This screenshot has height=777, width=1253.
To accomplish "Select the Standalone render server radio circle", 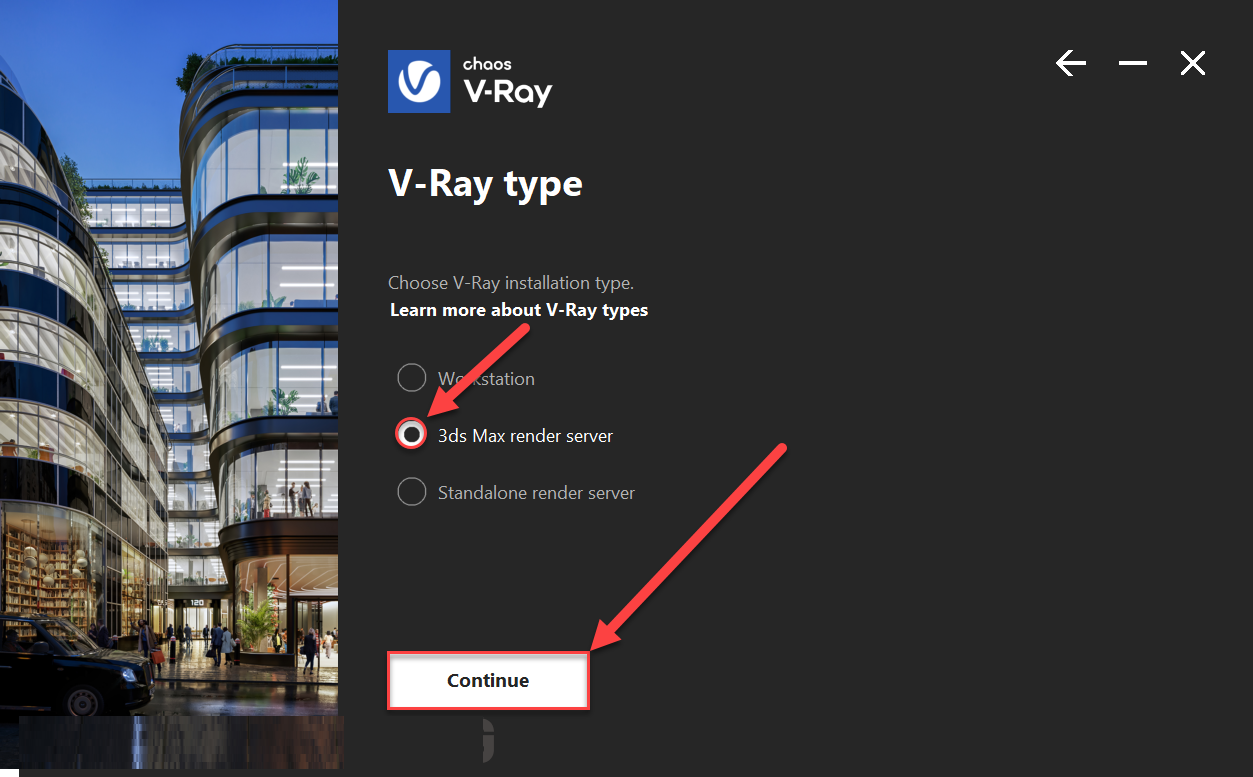I will [411, 492].
